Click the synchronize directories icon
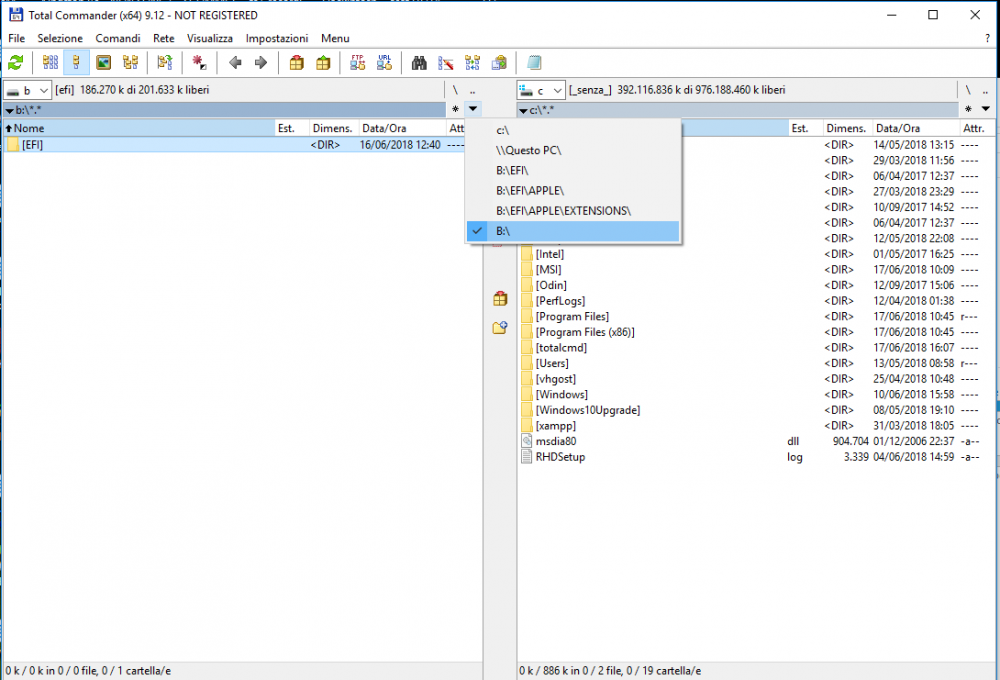This screenshot has height=680, width=1000. point(472,63)
